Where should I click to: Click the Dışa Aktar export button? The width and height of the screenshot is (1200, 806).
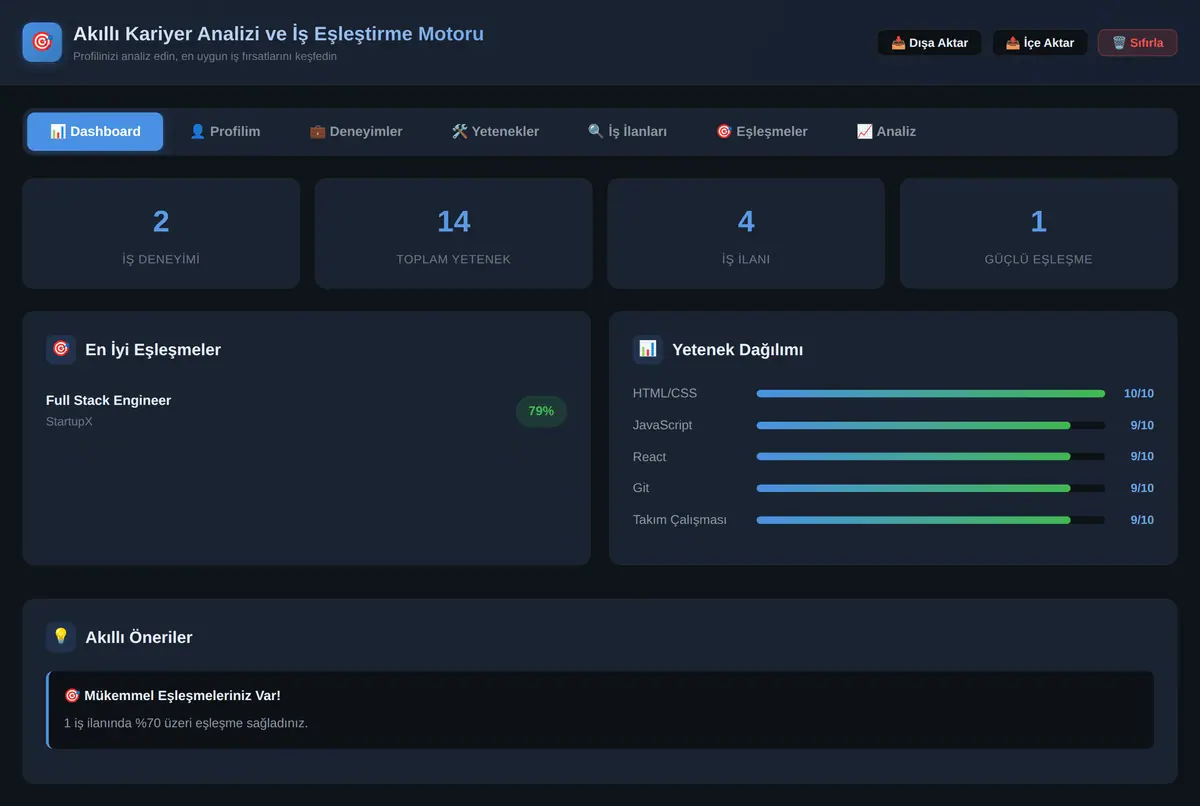[929, 43]
